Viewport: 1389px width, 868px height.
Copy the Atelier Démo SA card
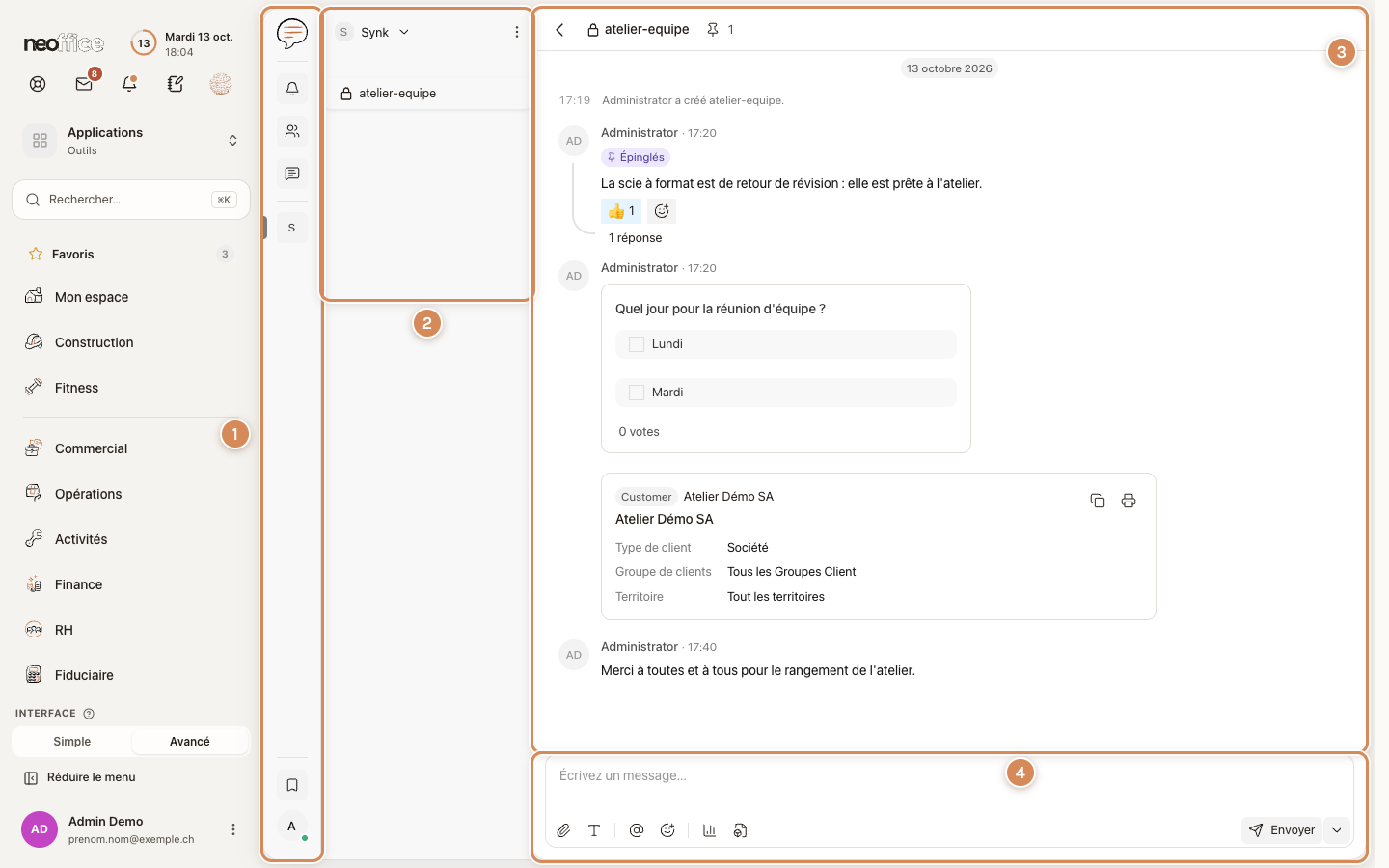(1098, 501)
